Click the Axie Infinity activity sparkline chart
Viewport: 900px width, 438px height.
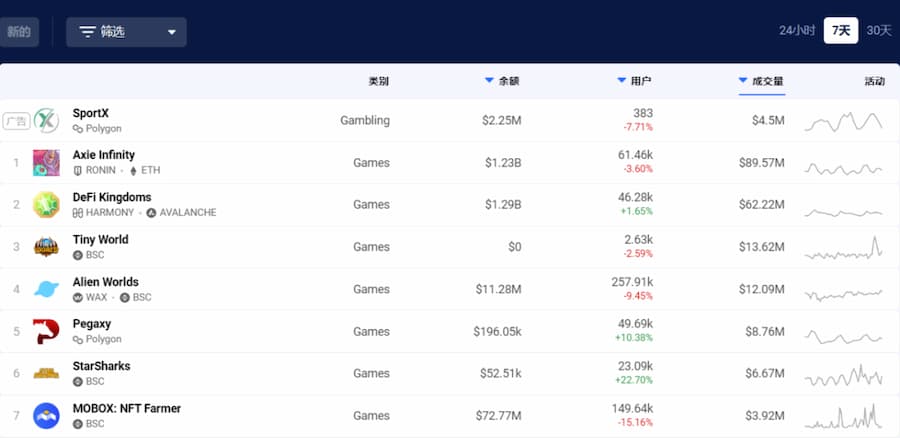844,168
